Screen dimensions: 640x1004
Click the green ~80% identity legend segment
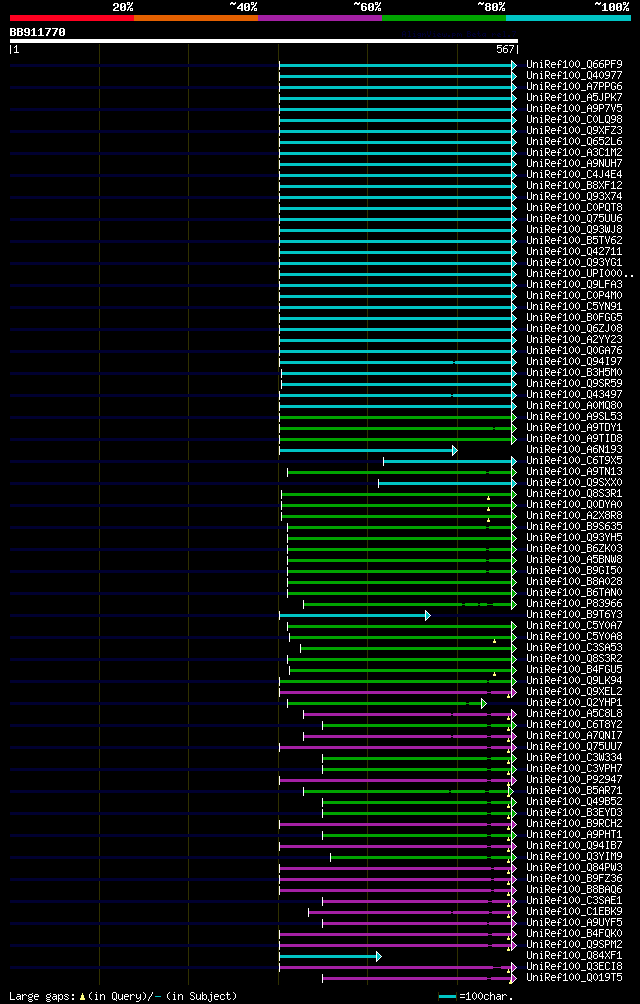(444, 17)
